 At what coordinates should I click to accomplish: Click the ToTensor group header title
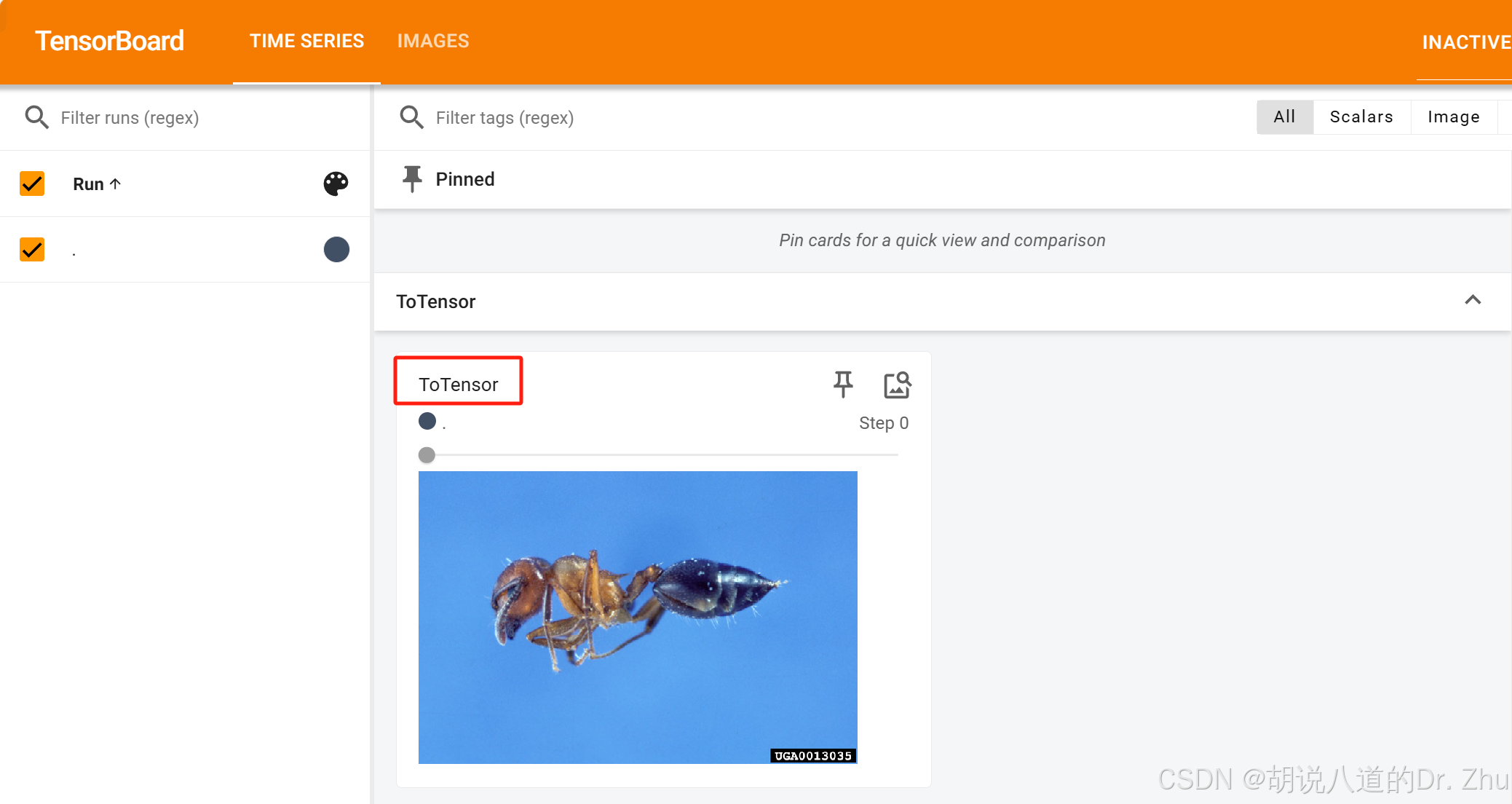click(435, 301)
